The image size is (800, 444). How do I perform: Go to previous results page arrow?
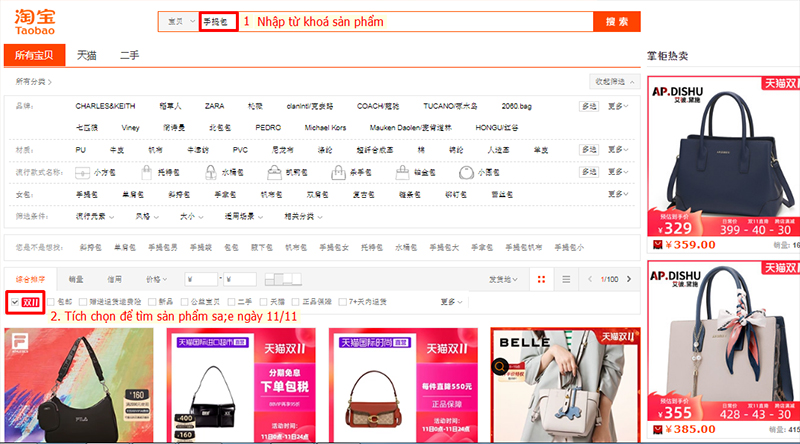pyautogui.click(x=590, y=279)
